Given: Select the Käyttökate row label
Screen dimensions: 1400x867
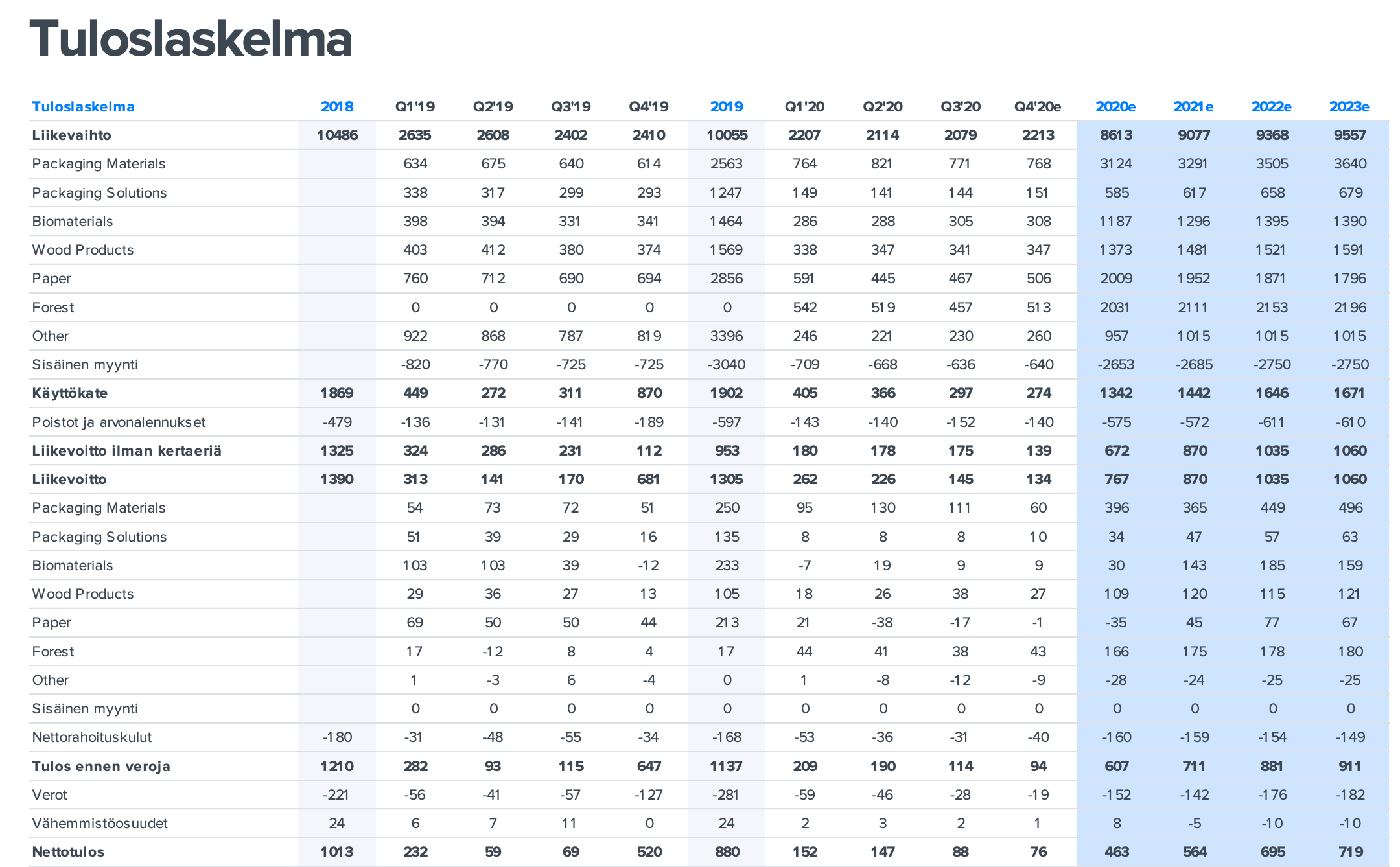Looking at the screenshot, I should pos(70,393).
